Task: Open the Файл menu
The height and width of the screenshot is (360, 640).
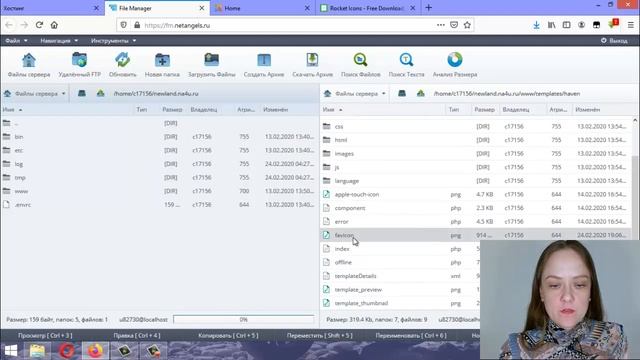Action: pos(16,41)
